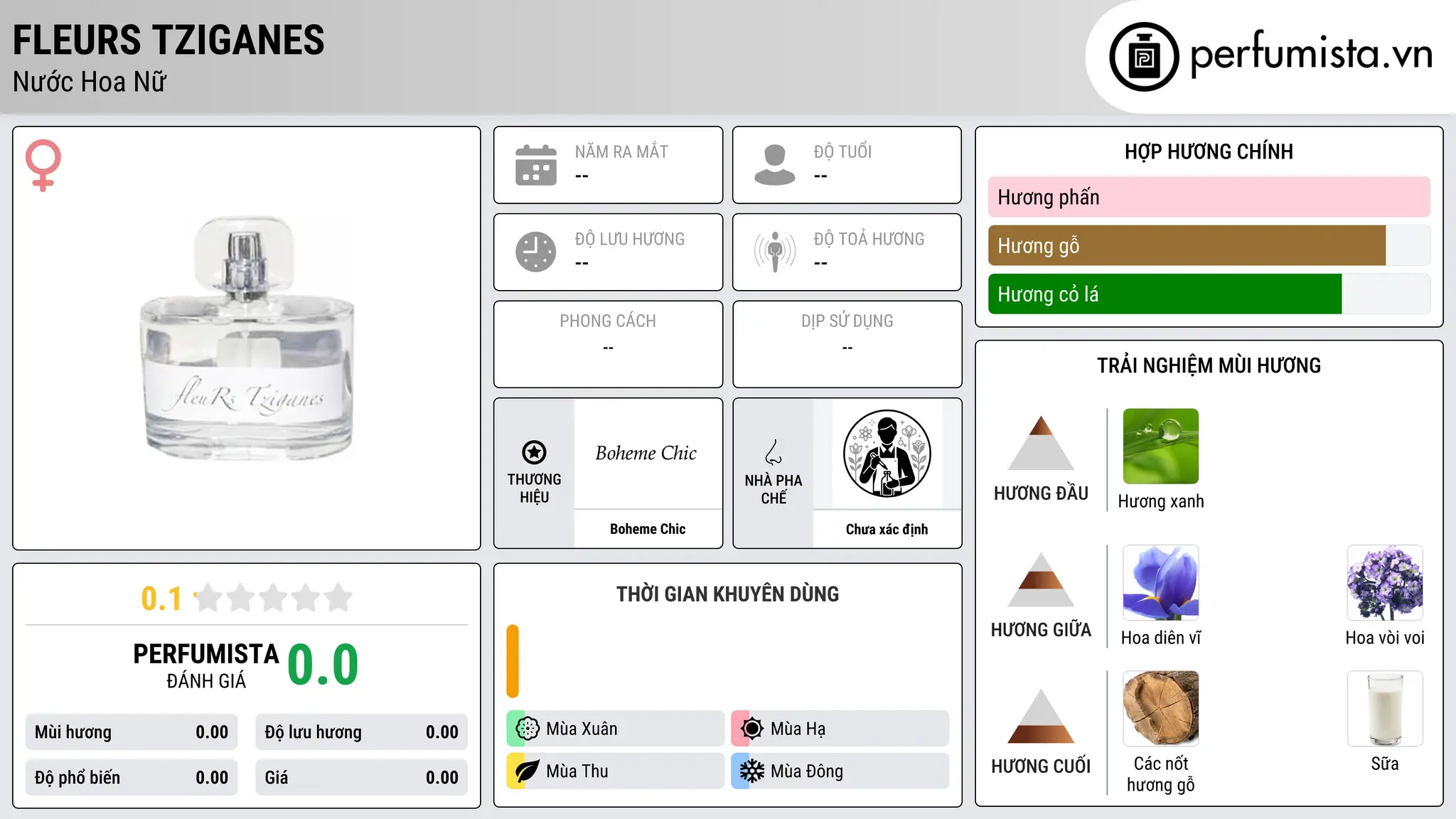This screenshot has width=1456, height=819.
Task: Select the Mùa Xuân season label
Action: click(x=582, y=729)
